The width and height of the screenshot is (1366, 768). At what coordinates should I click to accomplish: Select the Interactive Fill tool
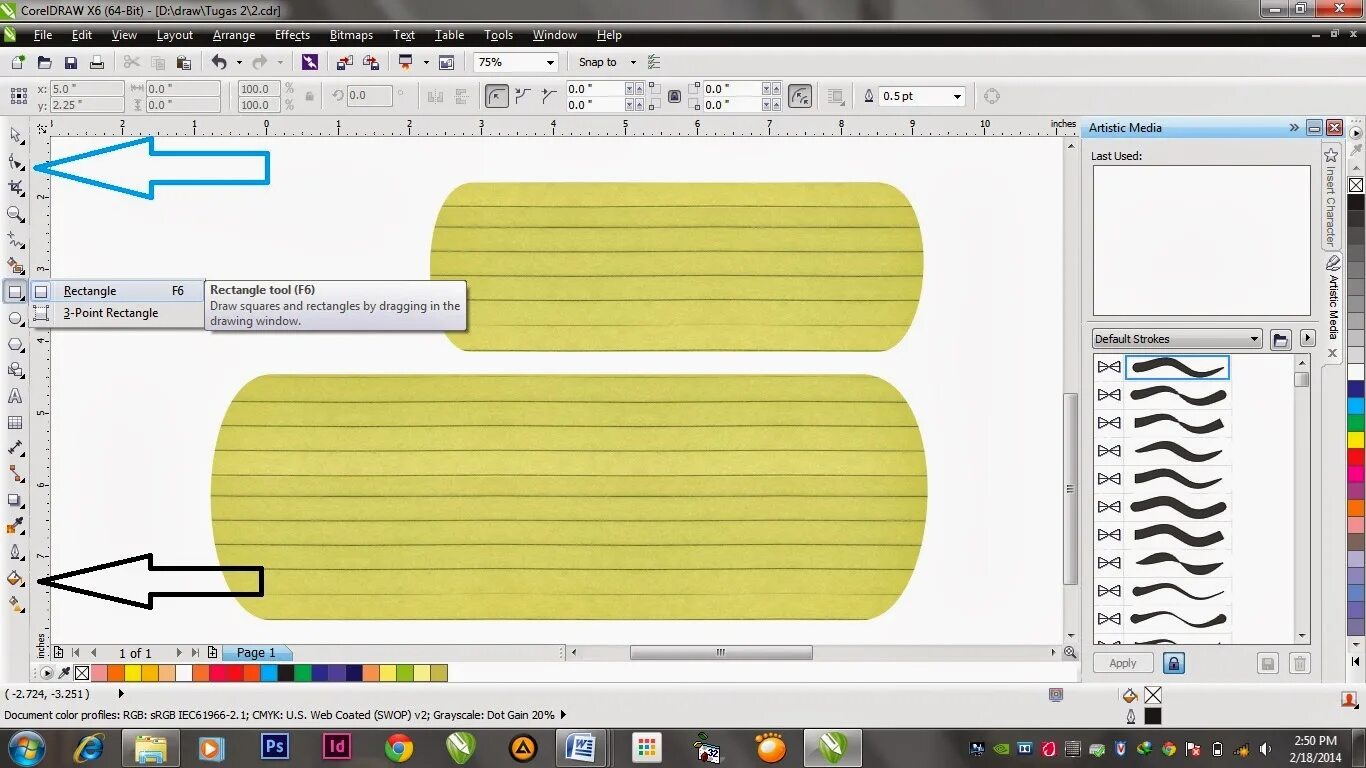pos(15,604)
